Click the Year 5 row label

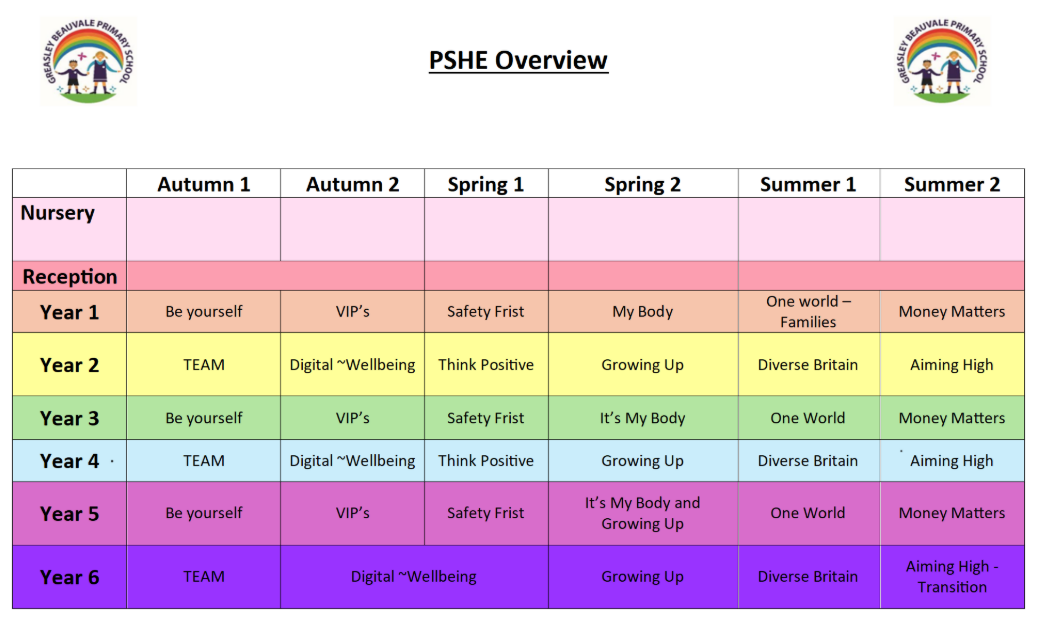click(x=70, y=514)
